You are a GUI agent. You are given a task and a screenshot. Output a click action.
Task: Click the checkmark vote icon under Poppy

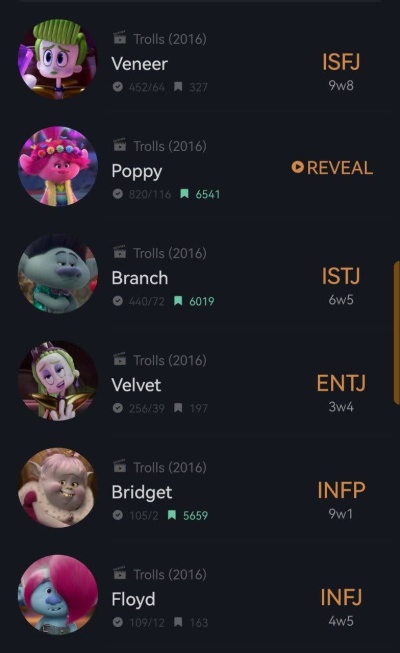[118, 194]
